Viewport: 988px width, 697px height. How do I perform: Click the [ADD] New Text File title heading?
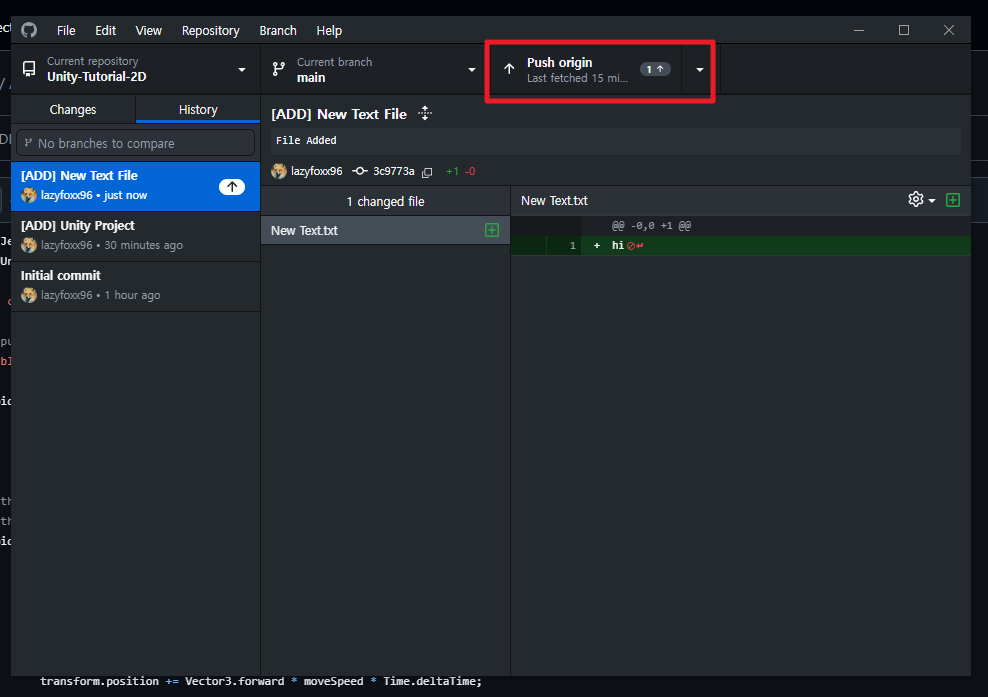click(339, 114)
